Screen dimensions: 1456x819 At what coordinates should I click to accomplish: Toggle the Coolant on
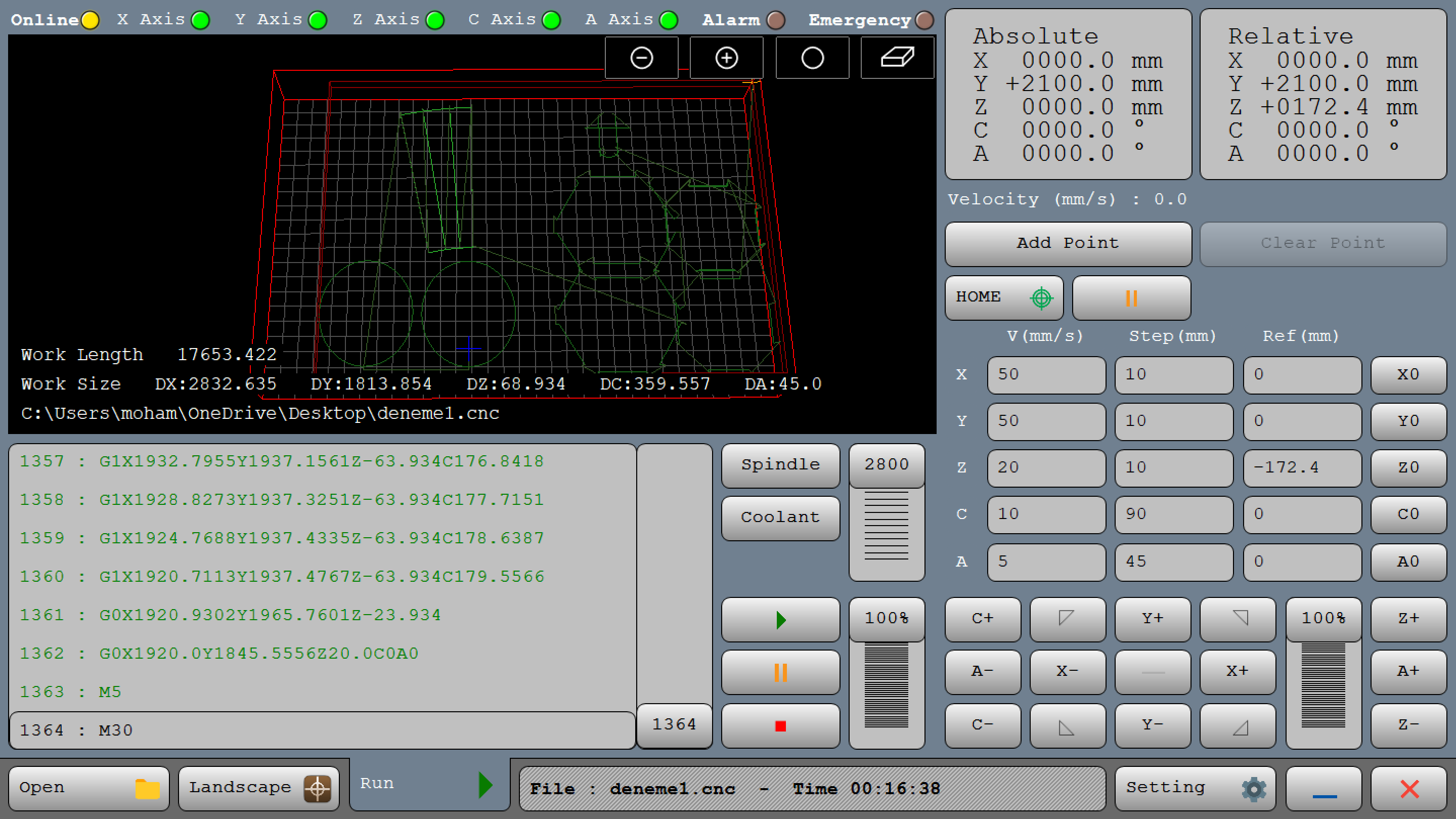click(x=780, y=518)
